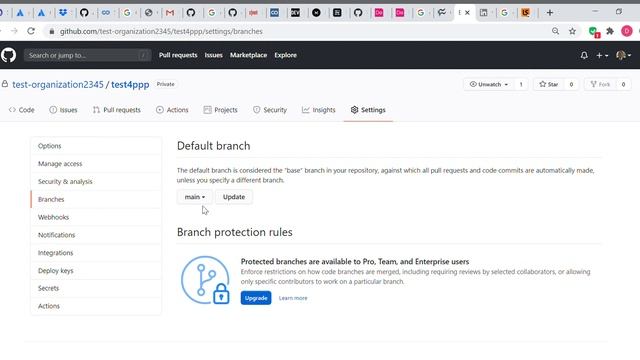Open the user avatar menu
Viewport: 640px width, 360px height.
[x=623, y=55]
